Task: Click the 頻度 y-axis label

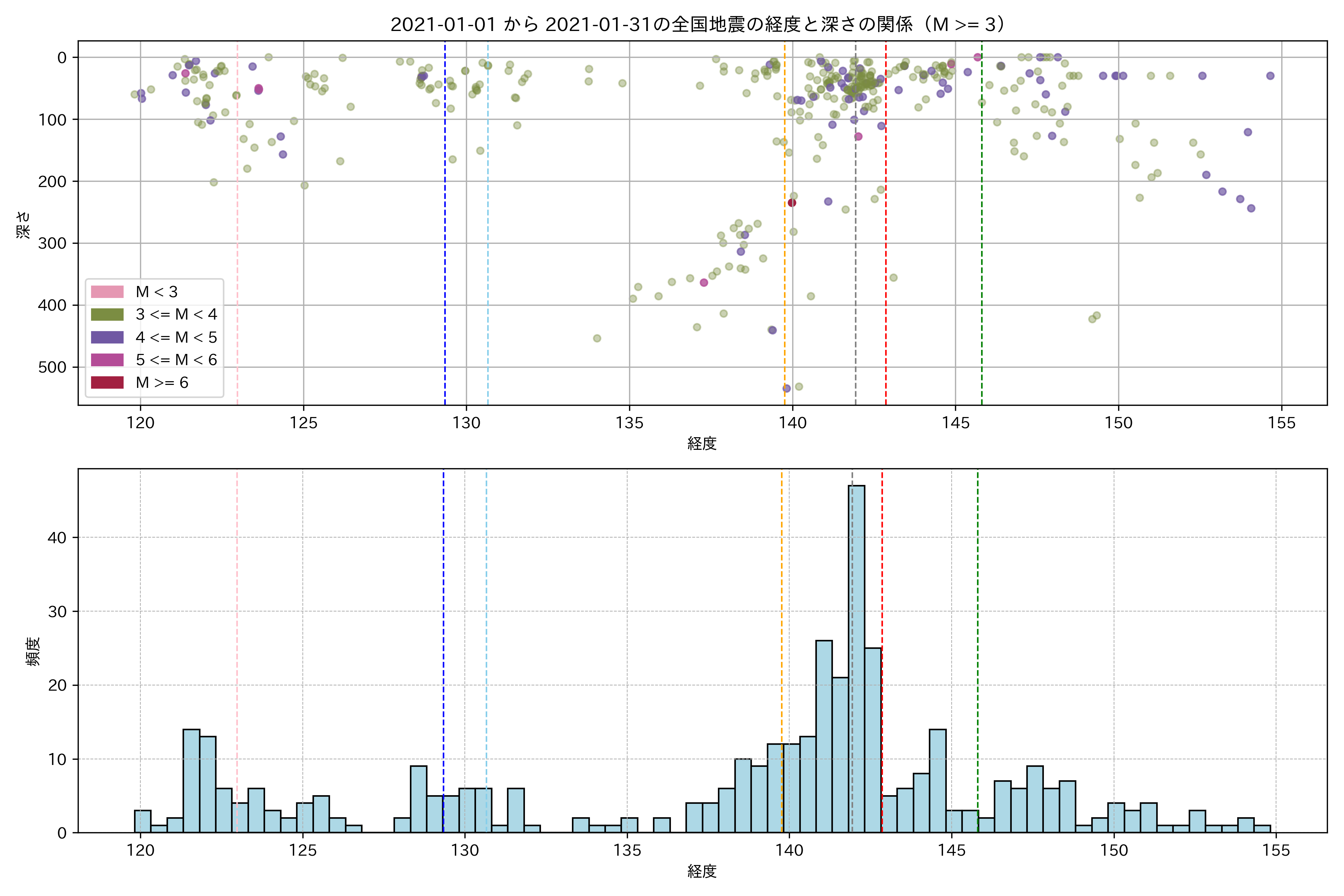Action: tap(32, 651)
